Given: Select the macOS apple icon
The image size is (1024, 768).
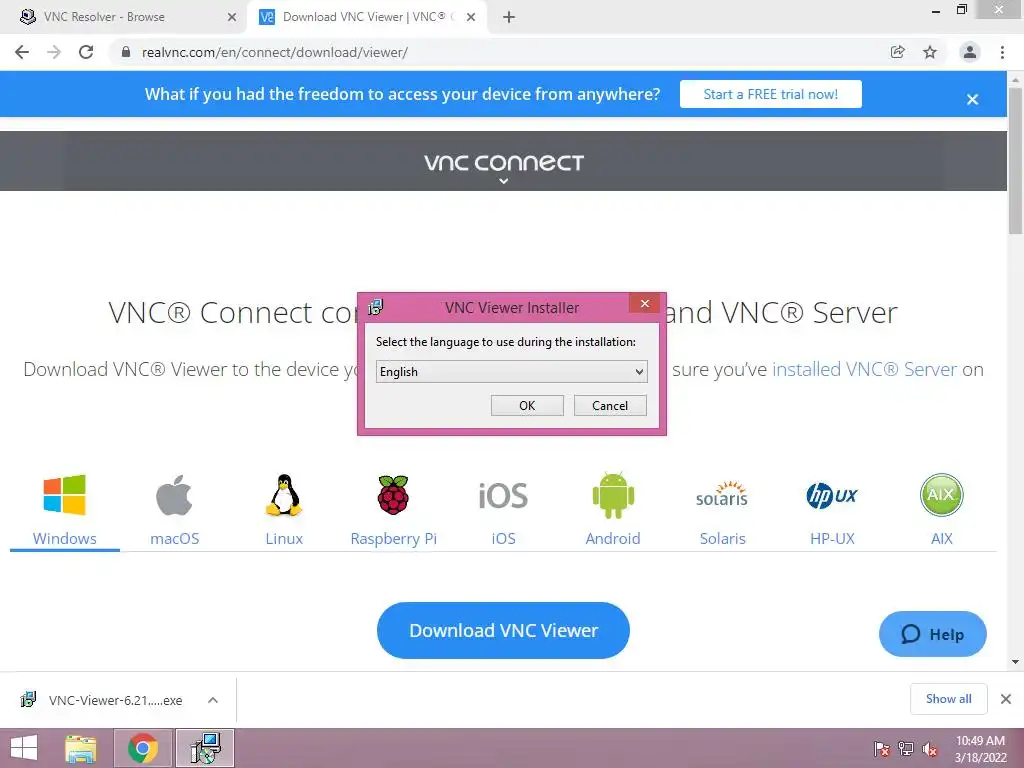Looking at the screenshot, I should (x=174, y=495).
